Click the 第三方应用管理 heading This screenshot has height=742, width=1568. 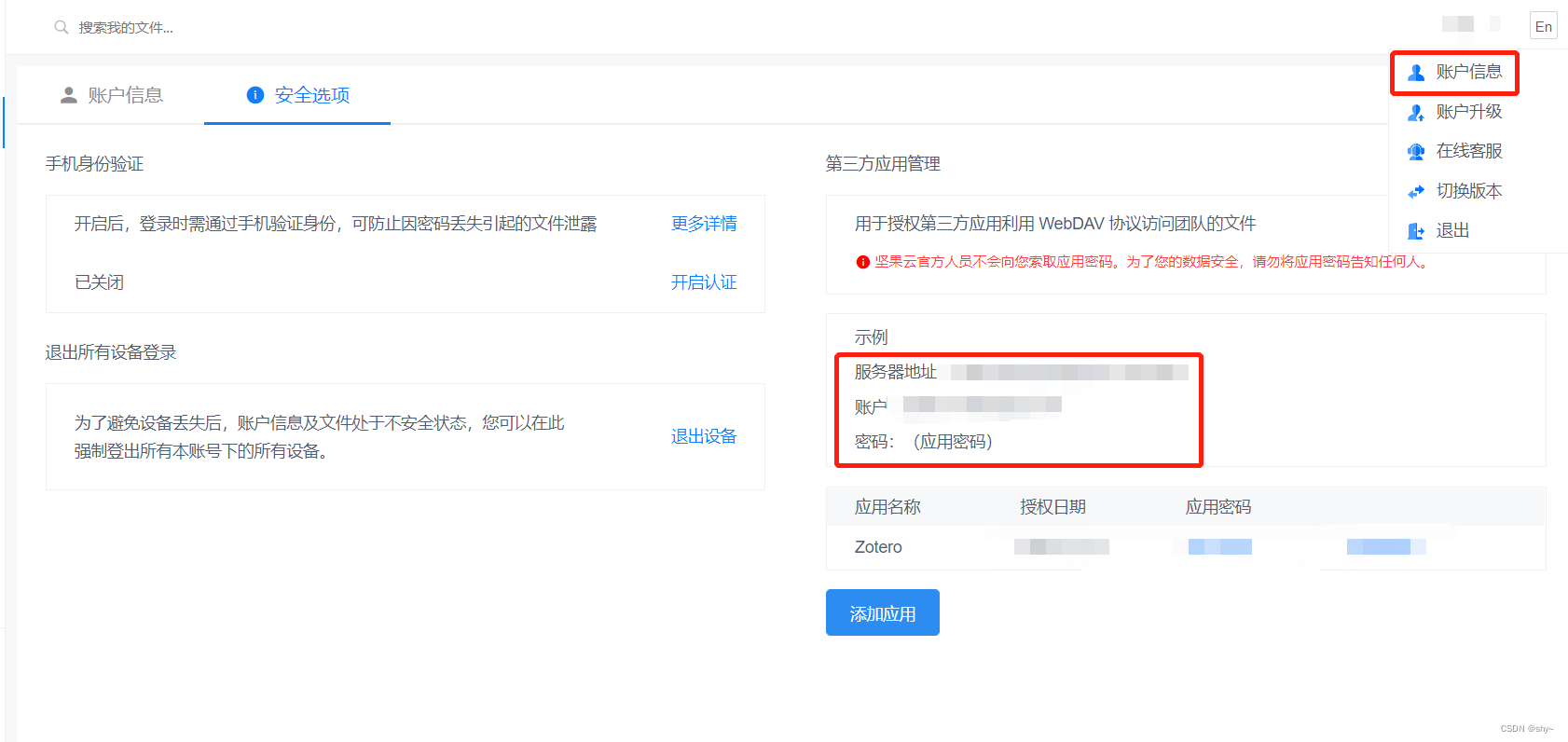[883, 164]
